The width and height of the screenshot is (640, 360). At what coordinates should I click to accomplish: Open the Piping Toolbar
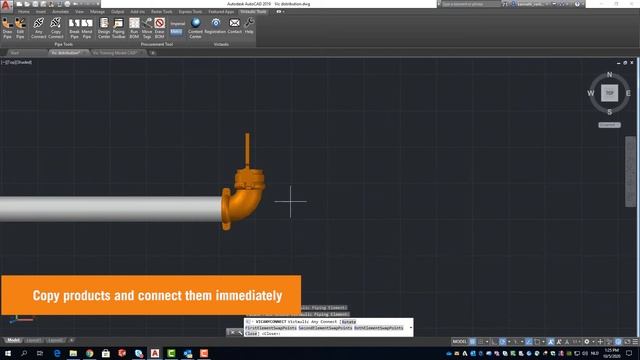(x=119, y=28)
